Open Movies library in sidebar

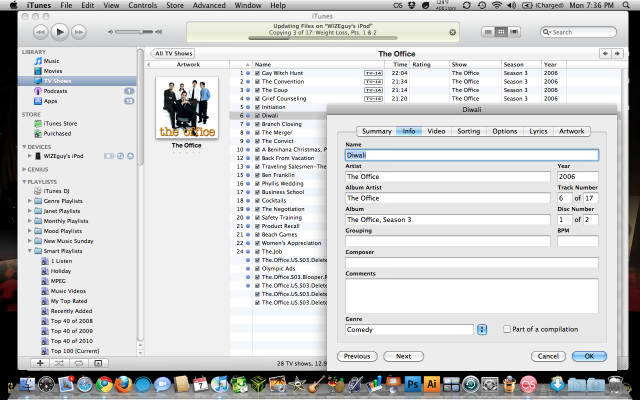(x=53, y=71)
